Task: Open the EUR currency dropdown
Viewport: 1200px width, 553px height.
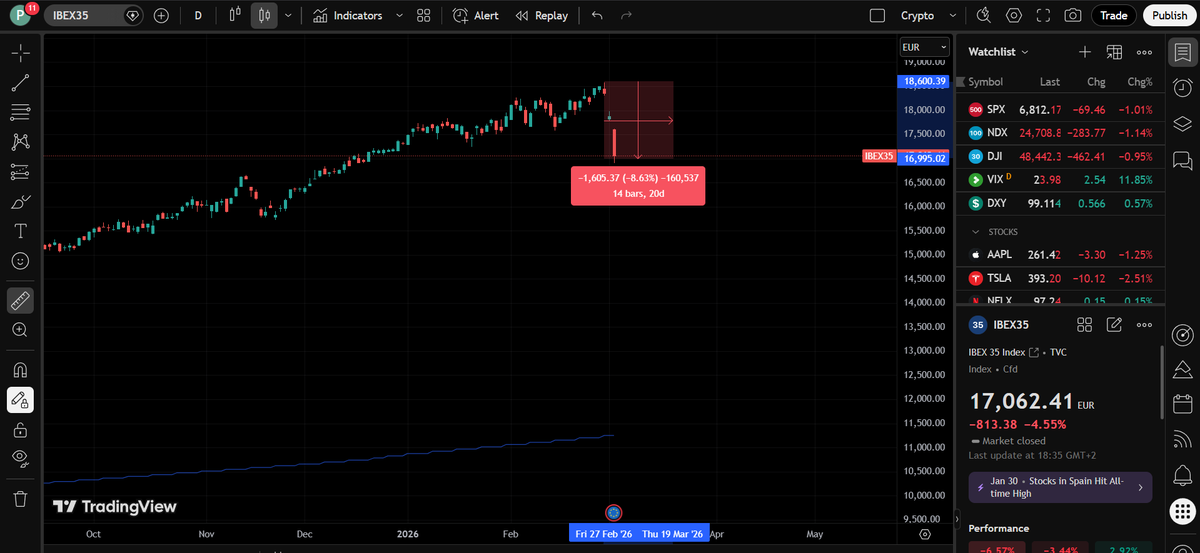Action: [925, 47]
